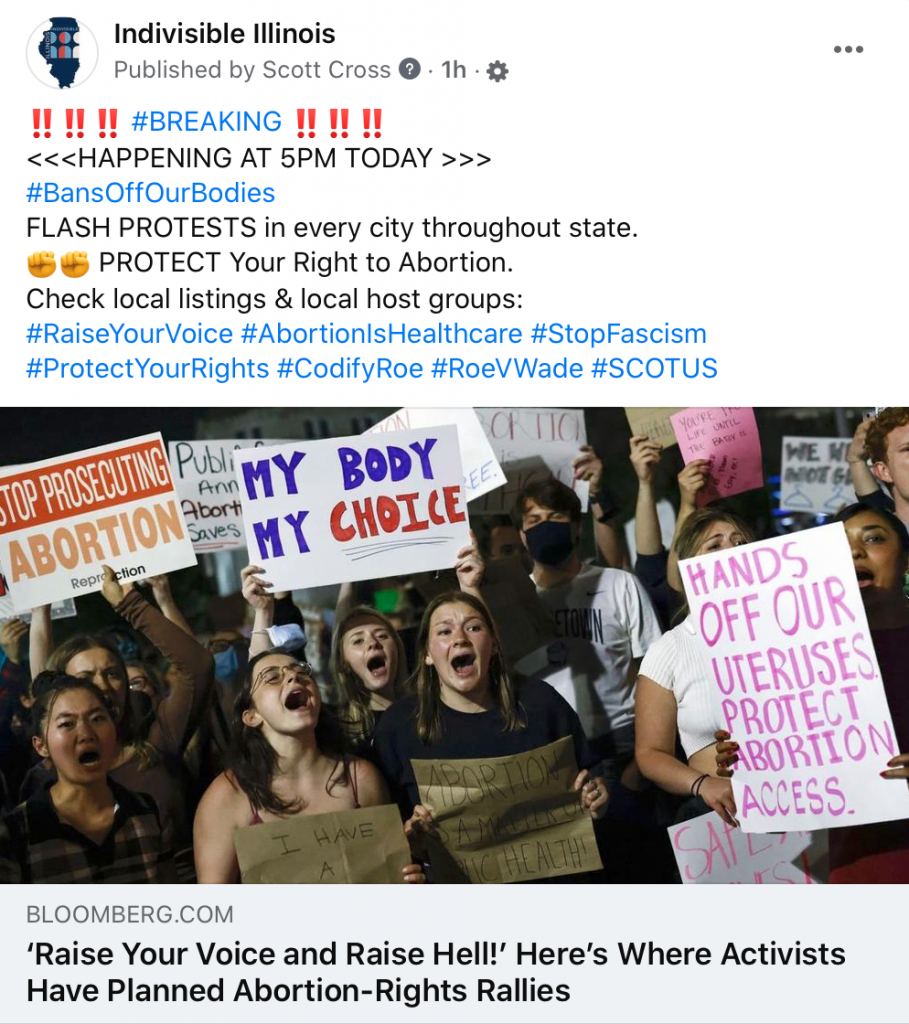Click the BLOOMBERG.COM source label

point(130,914)
